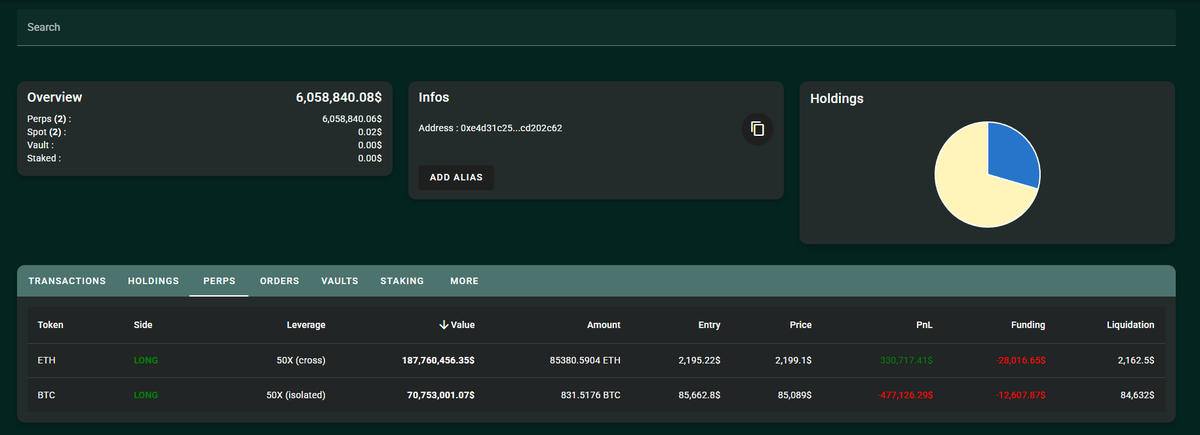Click the Staked overview row label
The image size is (1200, 435).
pos(44,158)
